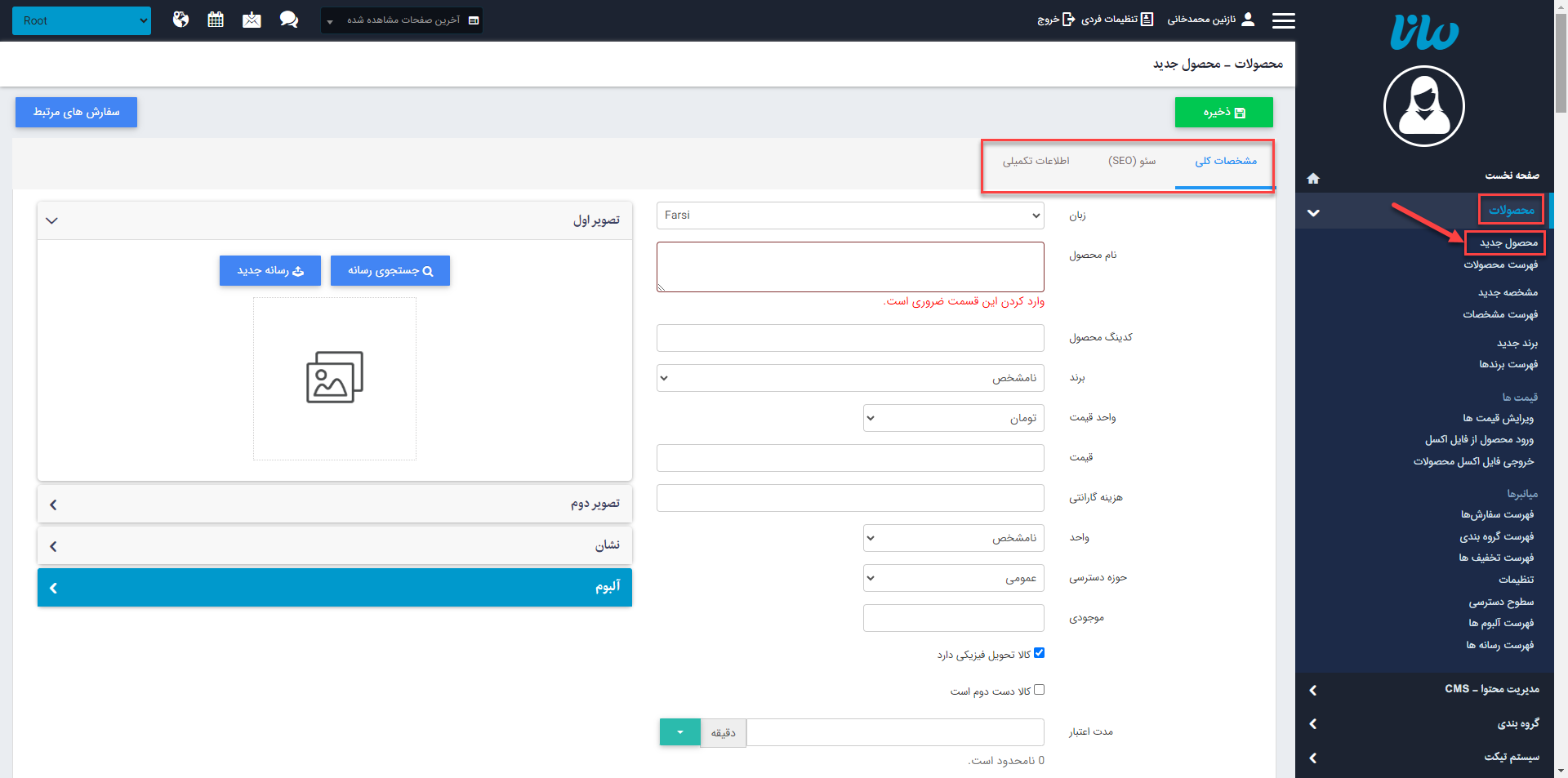This screenshot has height=778, width=1568.
Task: Click the home icon in sidebar
Action: point(1313,178)
